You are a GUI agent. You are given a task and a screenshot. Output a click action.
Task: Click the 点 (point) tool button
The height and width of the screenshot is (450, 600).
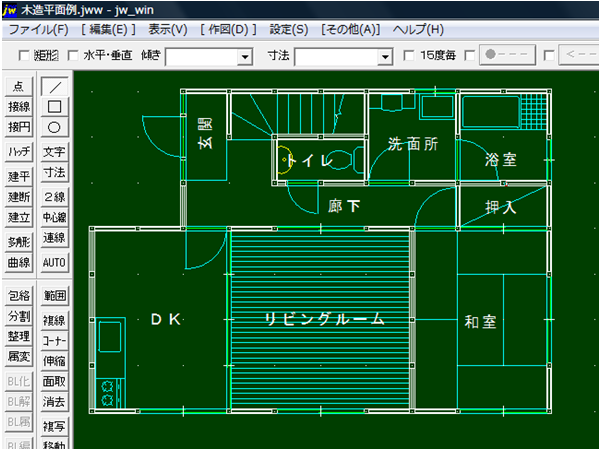[18, 88]
